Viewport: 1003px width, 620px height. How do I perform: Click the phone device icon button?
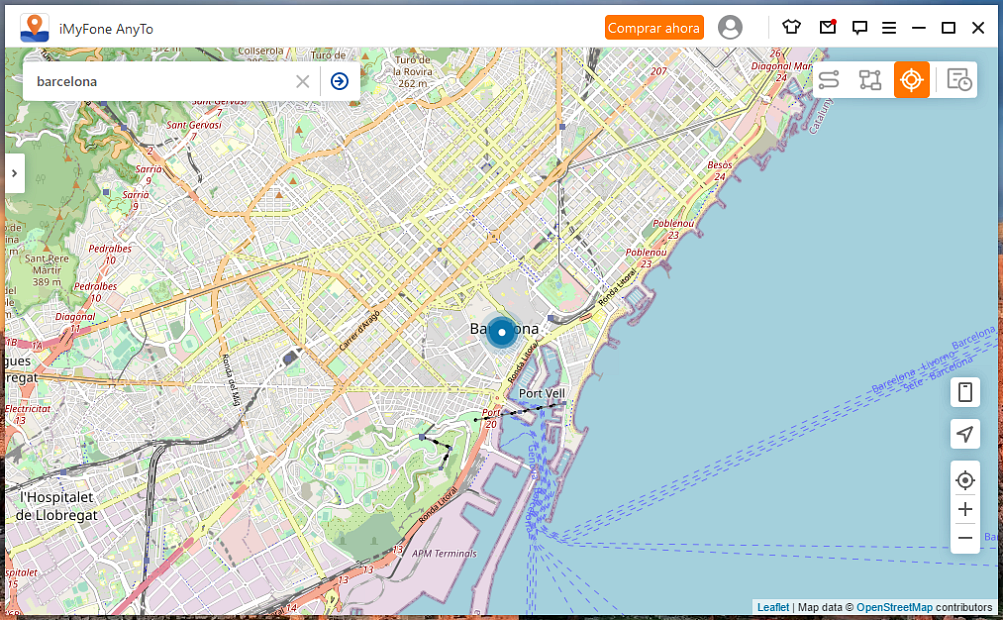(965, 392)
